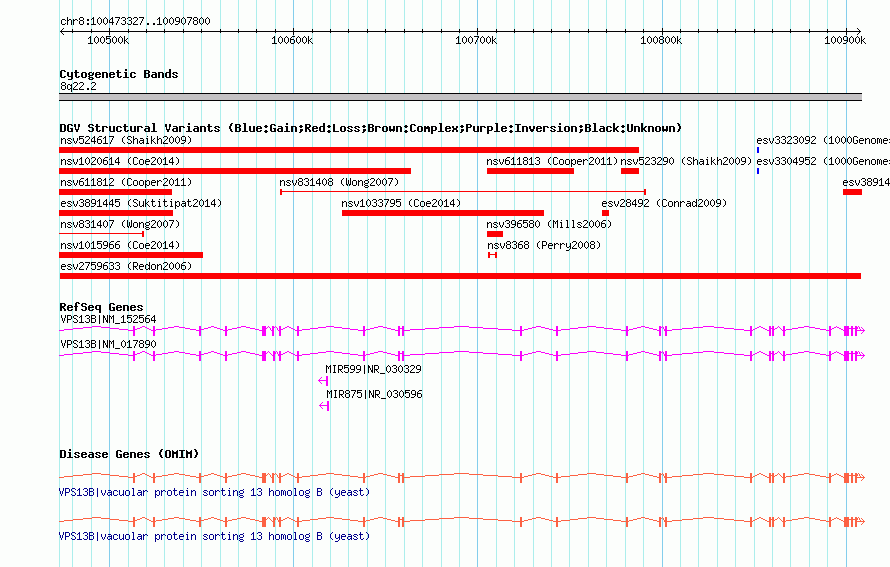Screen dimensions: 890x567
Task: Click the 100500k ruler tick label
Action: [108, 40]
